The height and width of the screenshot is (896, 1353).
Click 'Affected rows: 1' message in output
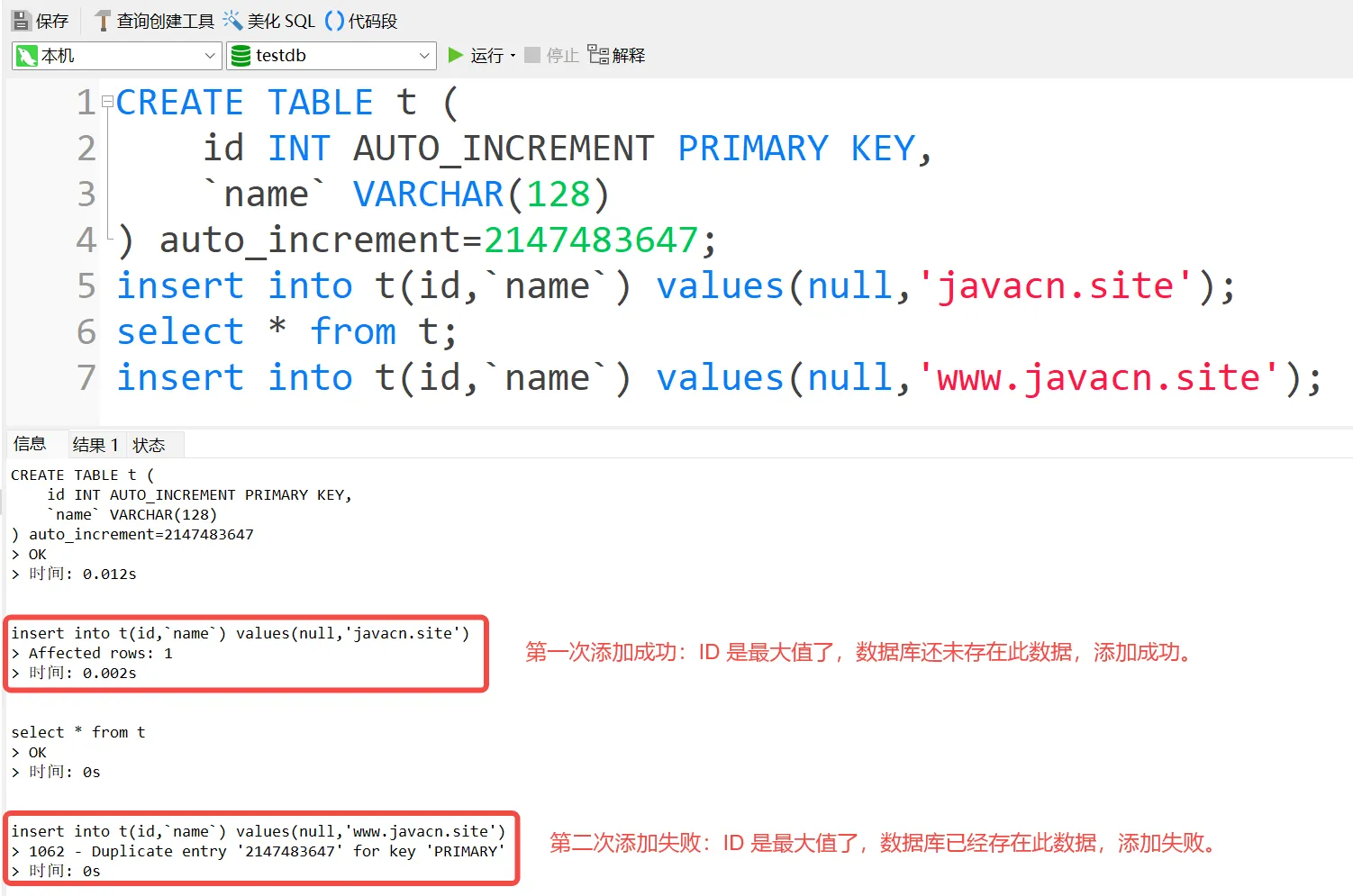coord(100,653)
